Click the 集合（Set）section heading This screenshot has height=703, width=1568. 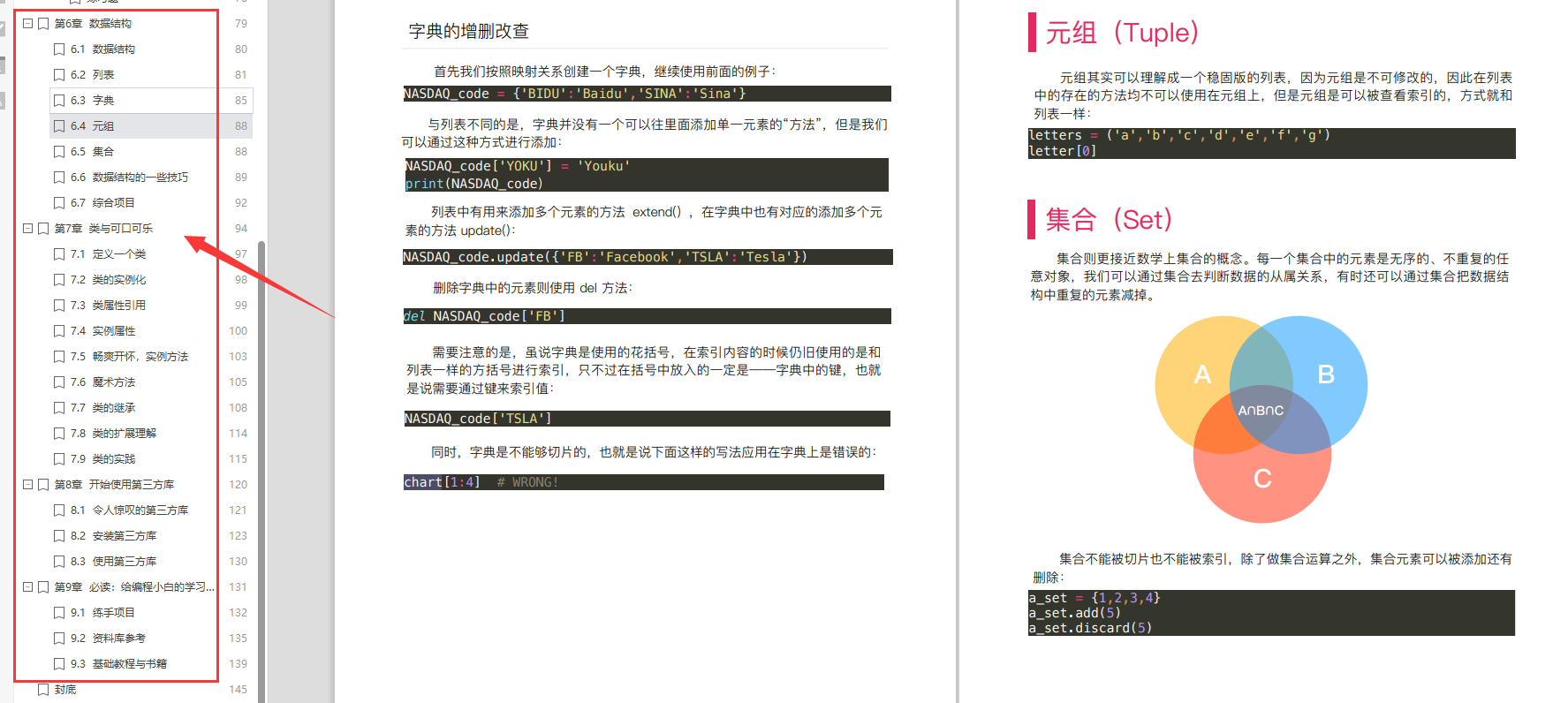1109,219
